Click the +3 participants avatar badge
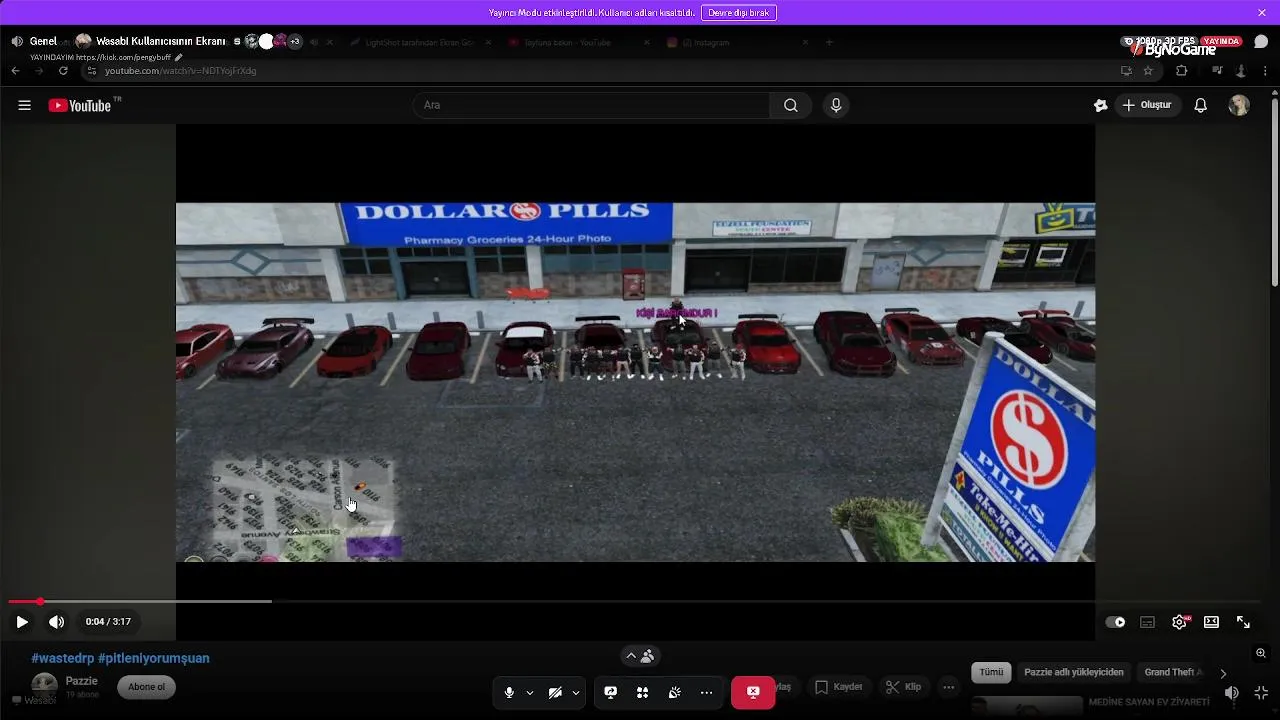The height and width of the screenshot is (720, 1280). pyautogui.click(x=294, y=42)
